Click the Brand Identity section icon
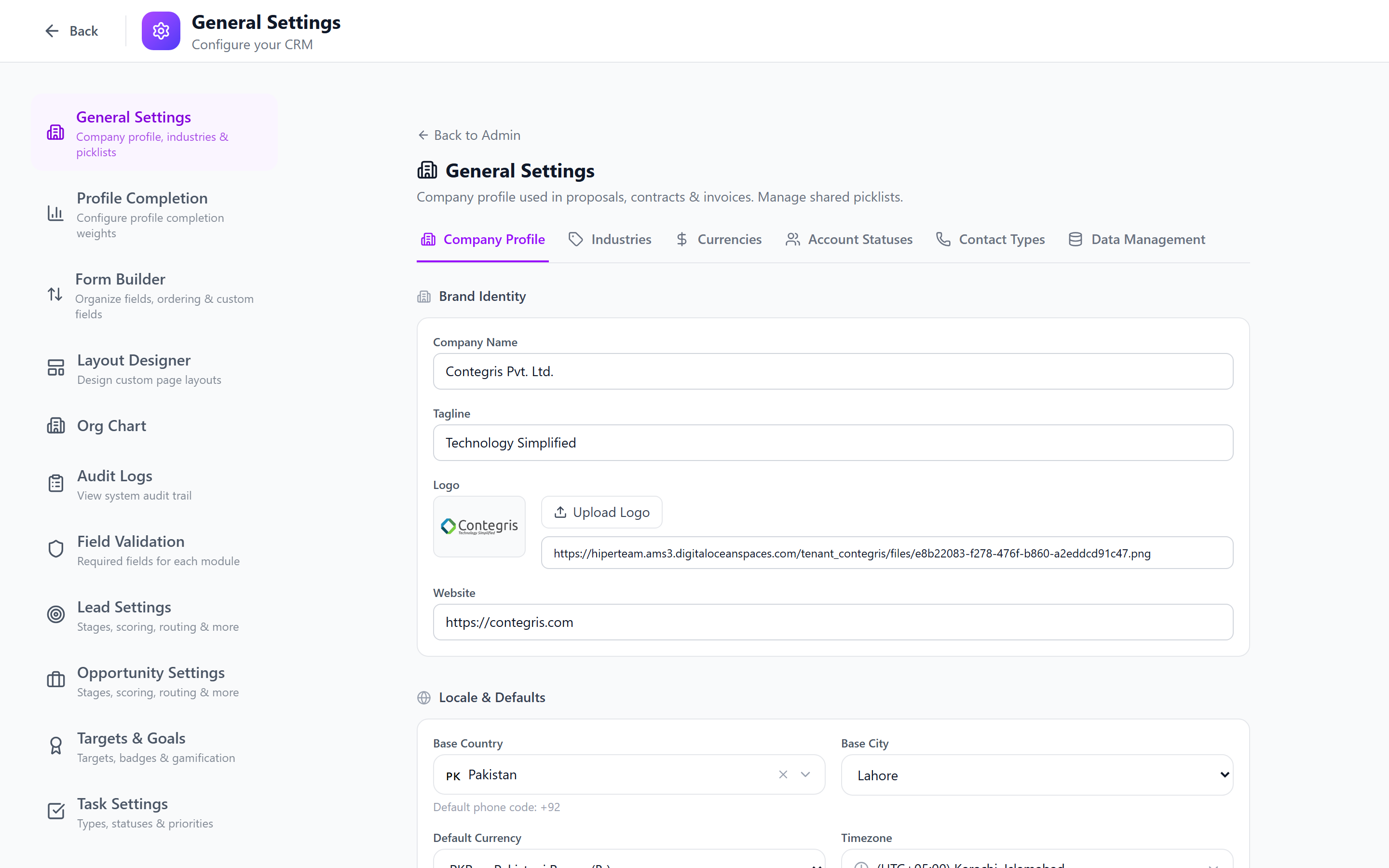 pyautogui.click(x=424, y=297)
